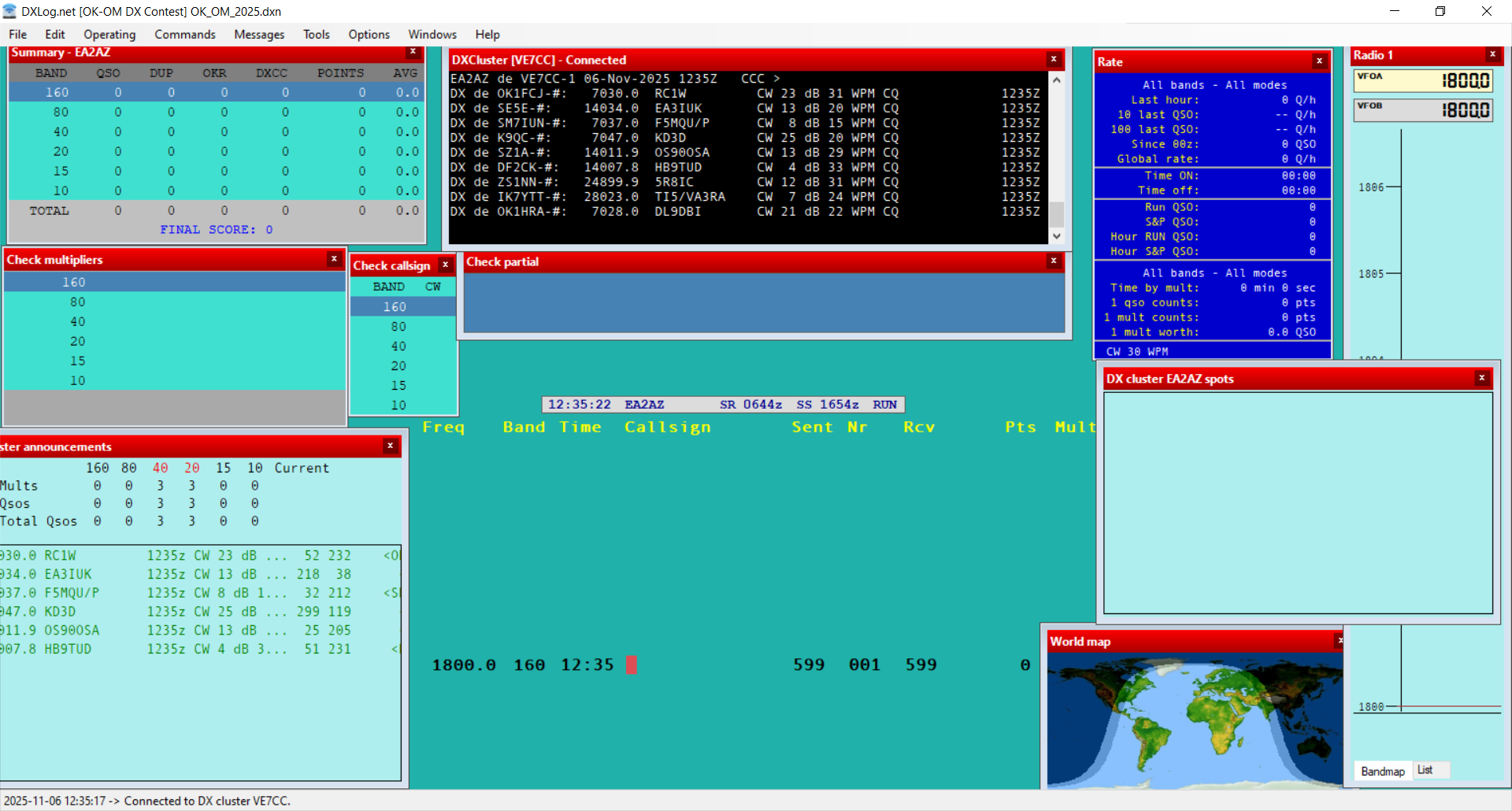This screenshot has width=1512, height=811.
Task: Close the Check partial panel
Action: [x=1054, y=261]
